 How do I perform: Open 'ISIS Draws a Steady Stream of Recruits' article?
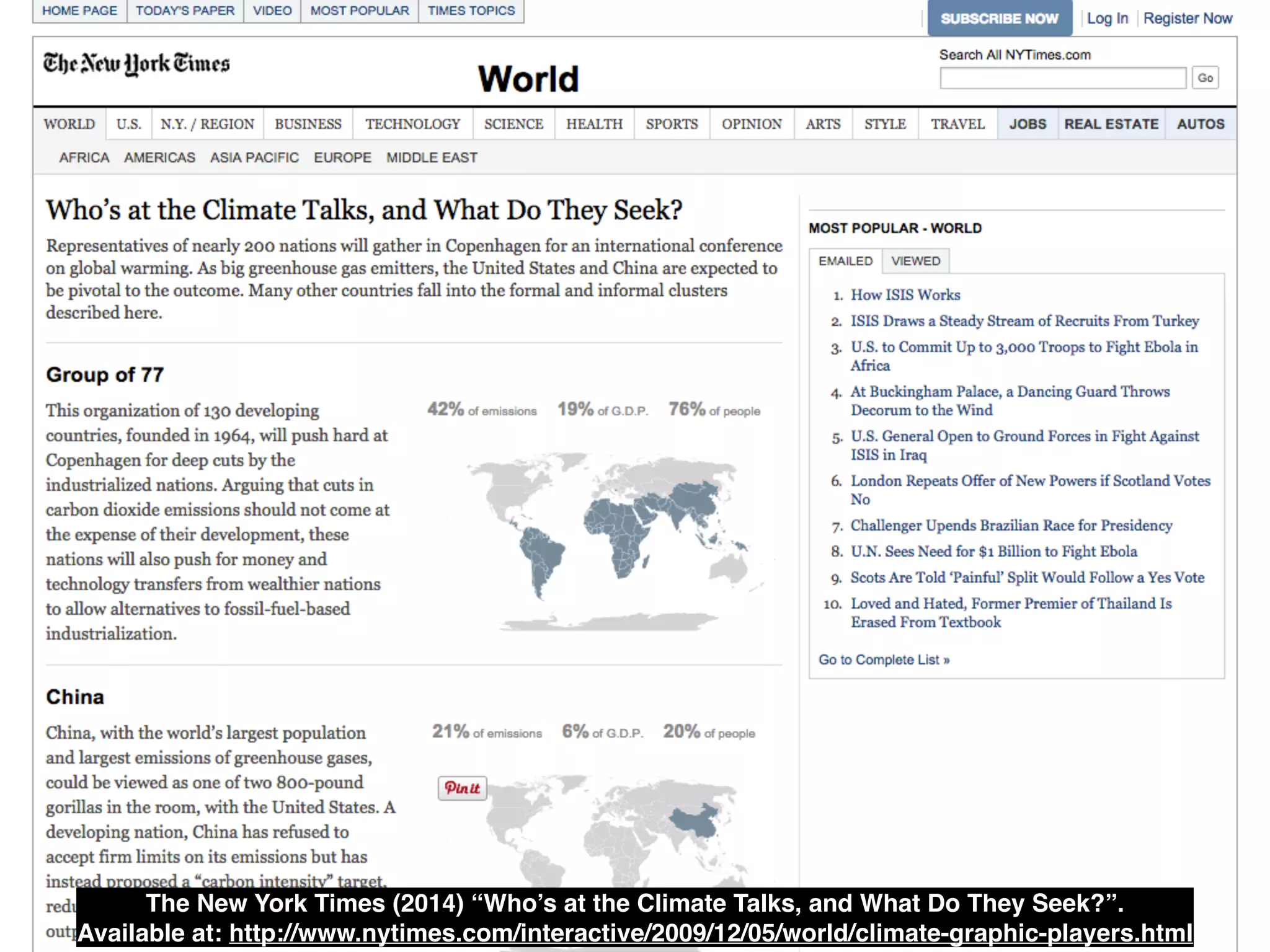(1024, 321)
